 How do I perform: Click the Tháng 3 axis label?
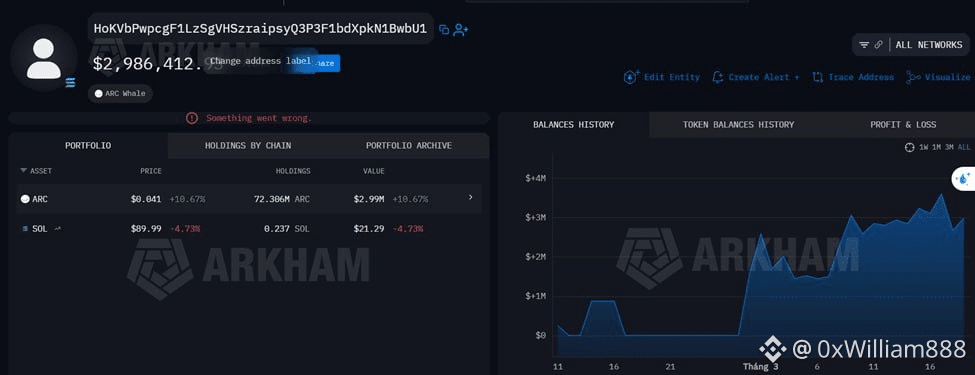[760, 367]
